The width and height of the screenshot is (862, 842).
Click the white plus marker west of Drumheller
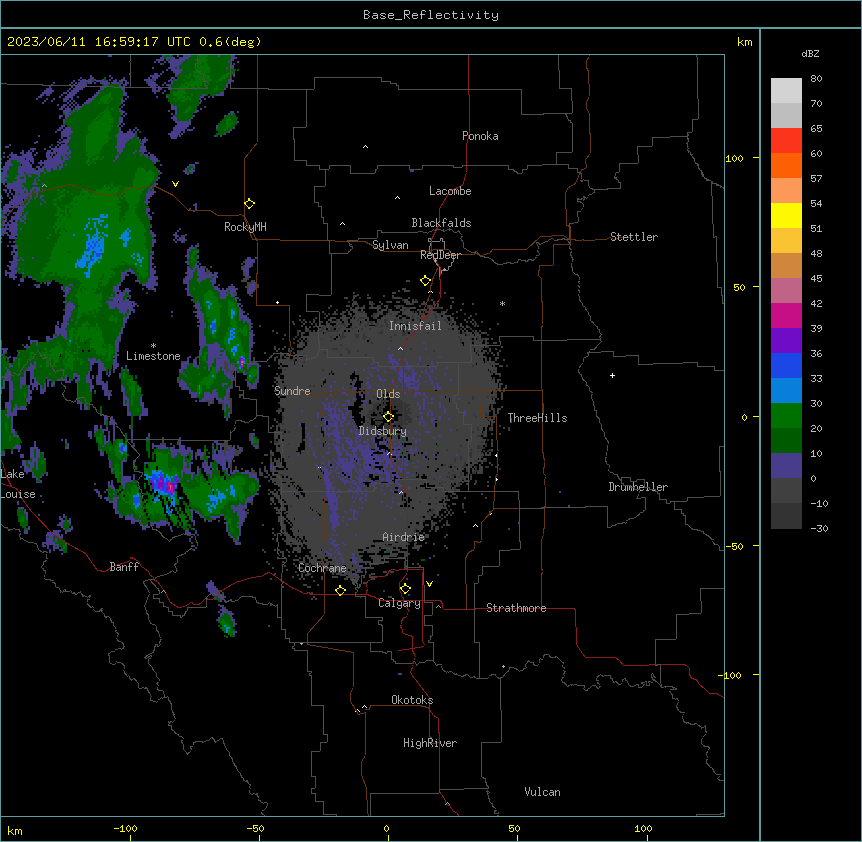point(612,375)
